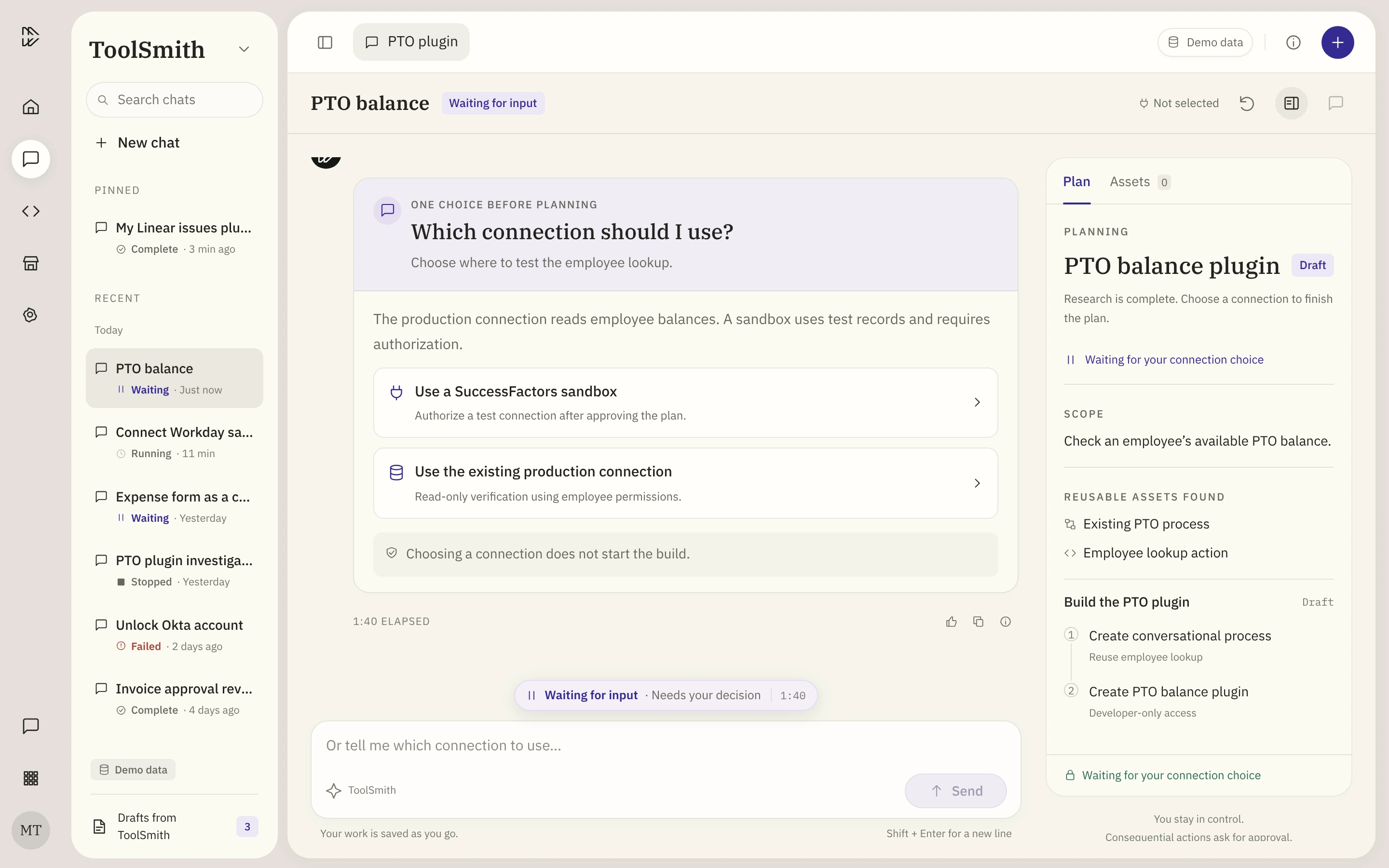Open Drafts from ToolSmith

(x=175, y=827)
